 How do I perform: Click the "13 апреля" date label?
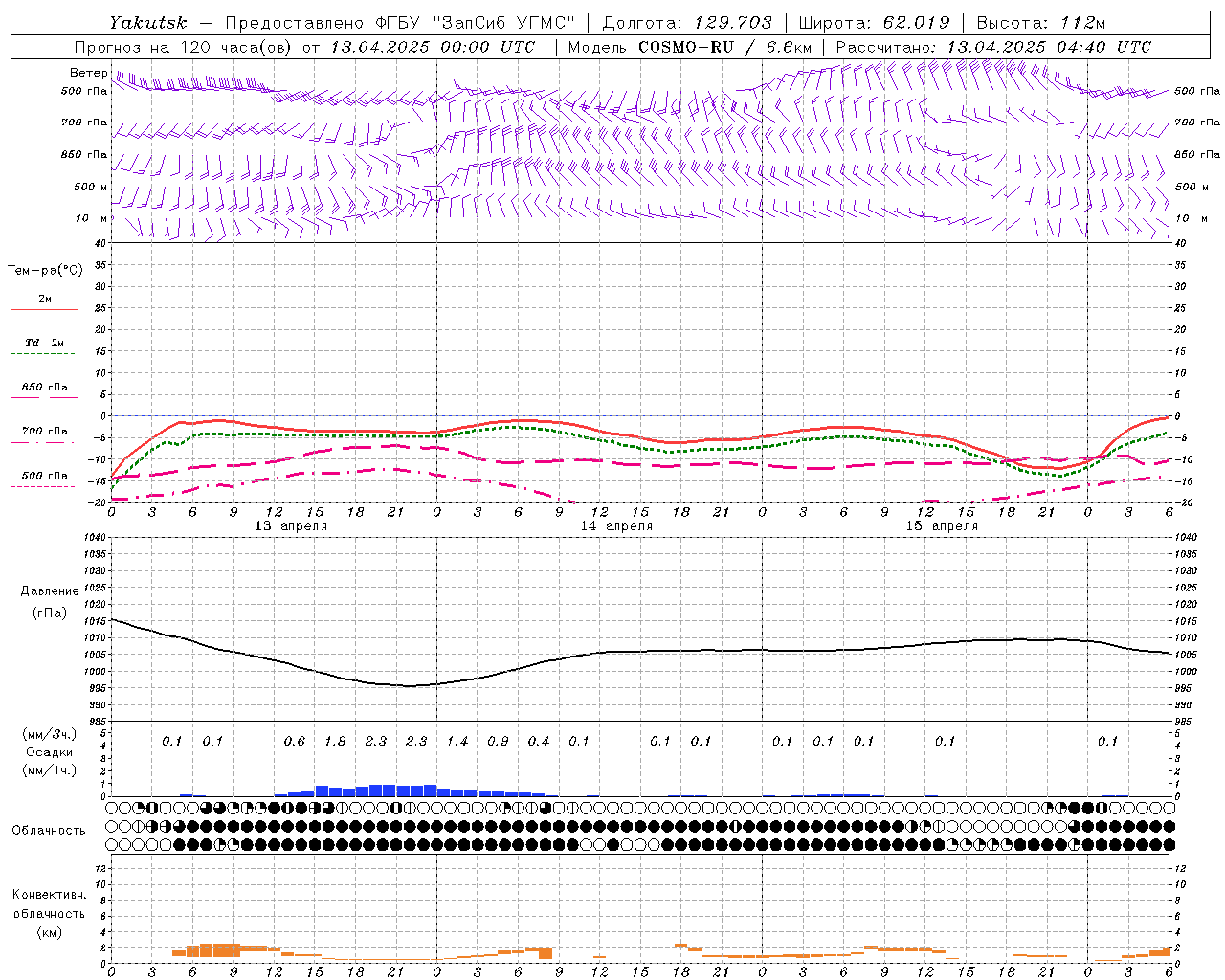[291, 526]
